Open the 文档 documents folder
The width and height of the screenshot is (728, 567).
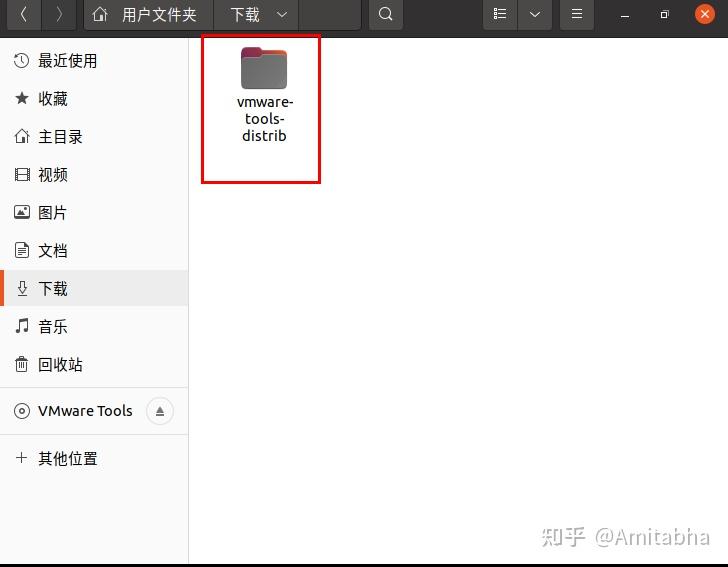(94, 251)
